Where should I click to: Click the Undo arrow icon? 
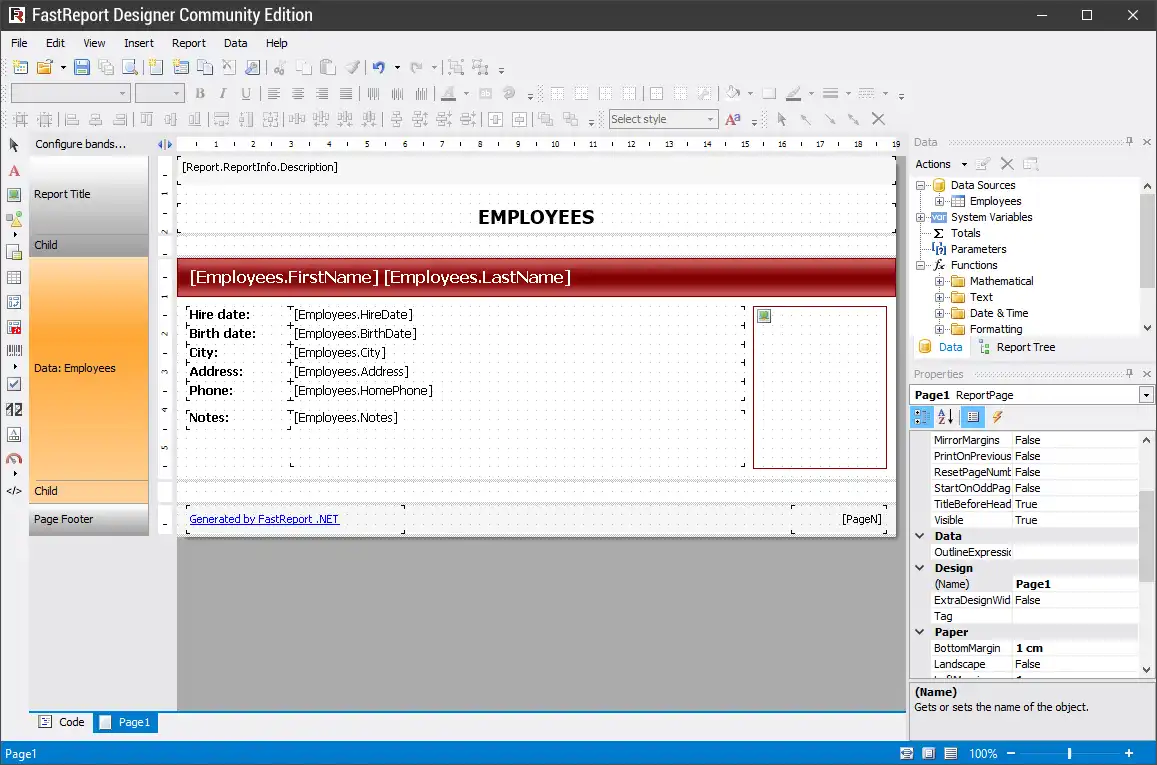[379, 68]
